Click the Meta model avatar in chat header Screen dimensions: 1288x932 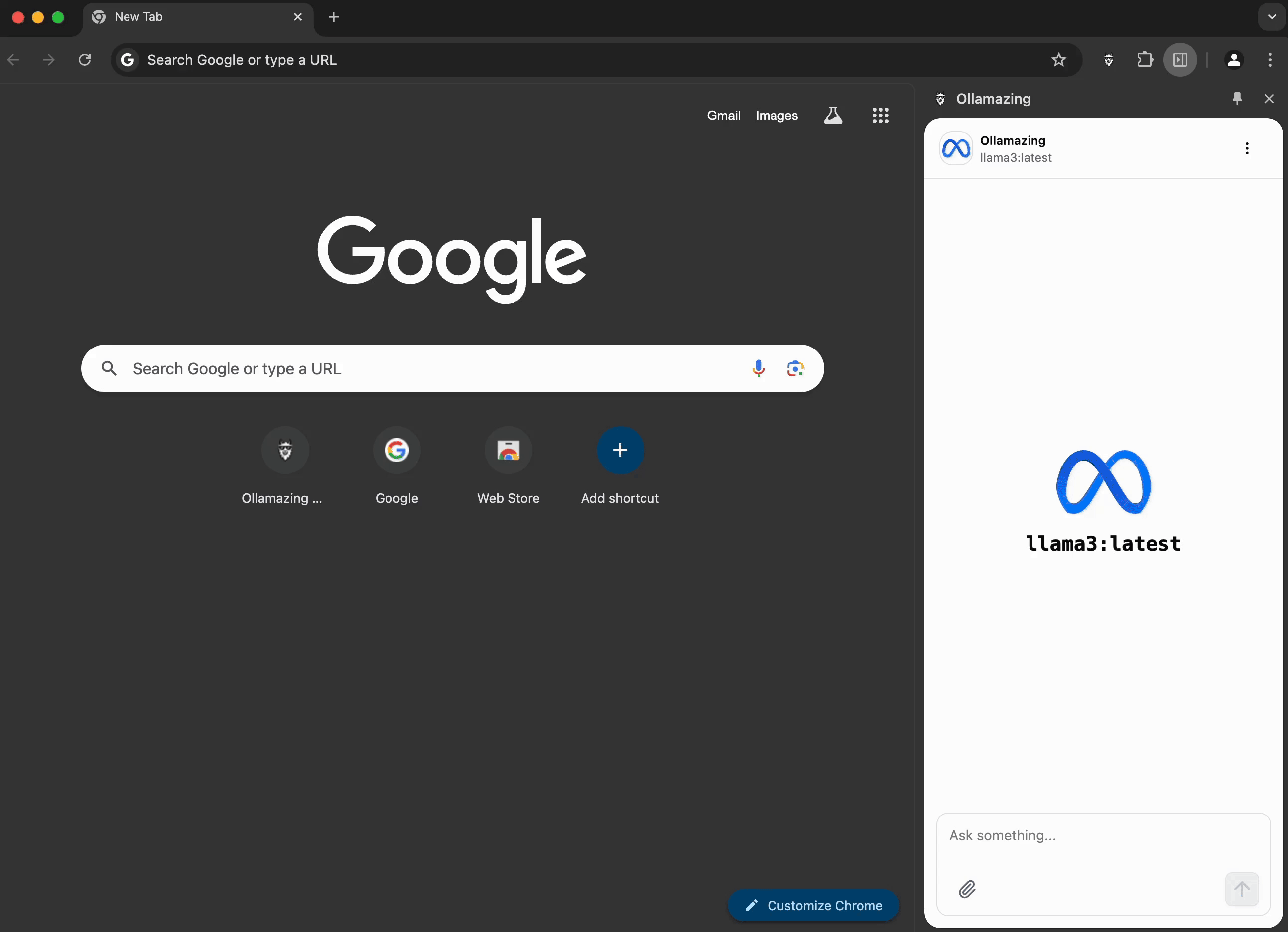point(956,149)
